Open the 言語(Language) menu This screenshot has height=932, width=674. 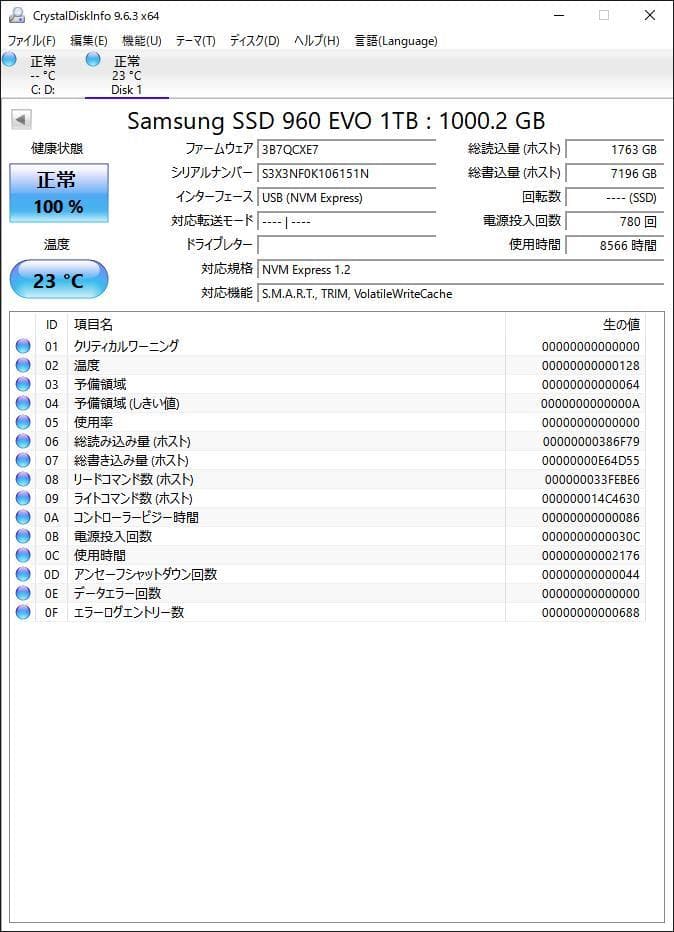click(x=396, y=40)
